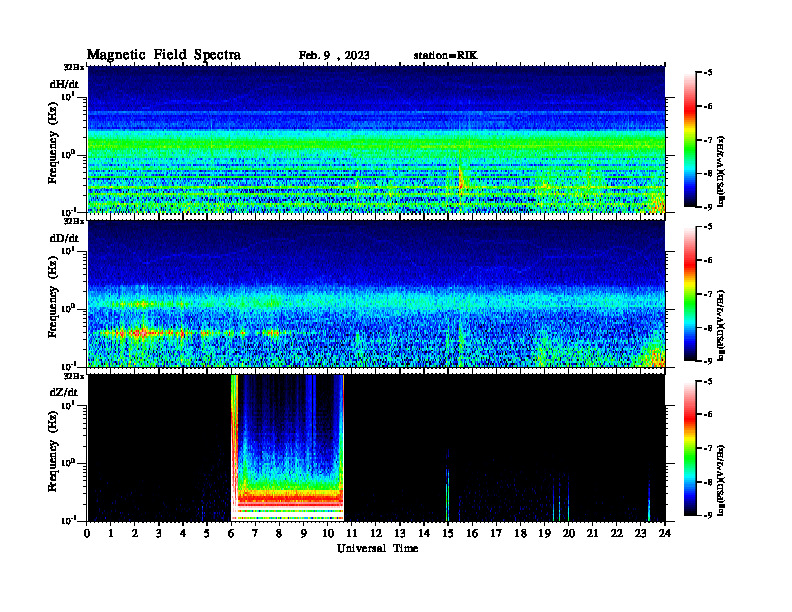The width and height of the screenshot is (792, 612).
Task: Click the Frequency (Hz) label of dD/dt panel
Action: [x=53, y=297]
